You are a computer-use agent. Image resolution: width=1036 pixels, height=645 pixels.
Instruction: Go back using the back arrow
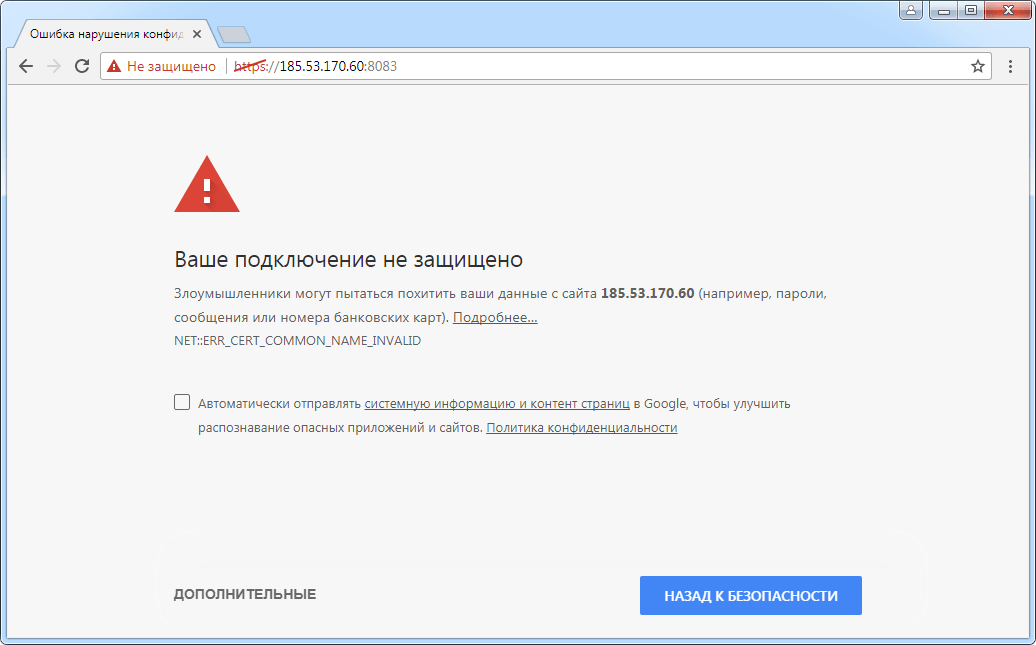pos(26,66)
